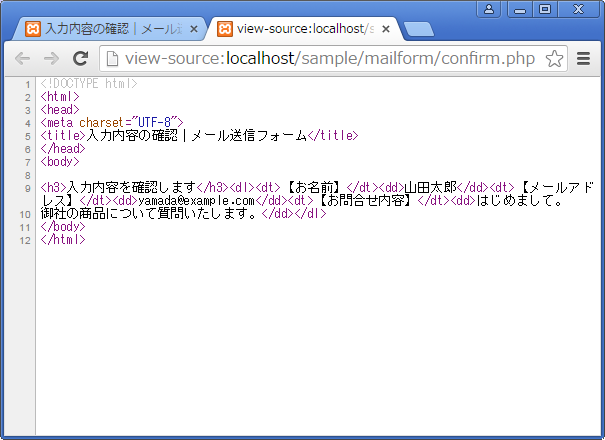Click line number 9 in the gutter
Viewport: 605px width, 440px height.
click(x=27, y=187)
